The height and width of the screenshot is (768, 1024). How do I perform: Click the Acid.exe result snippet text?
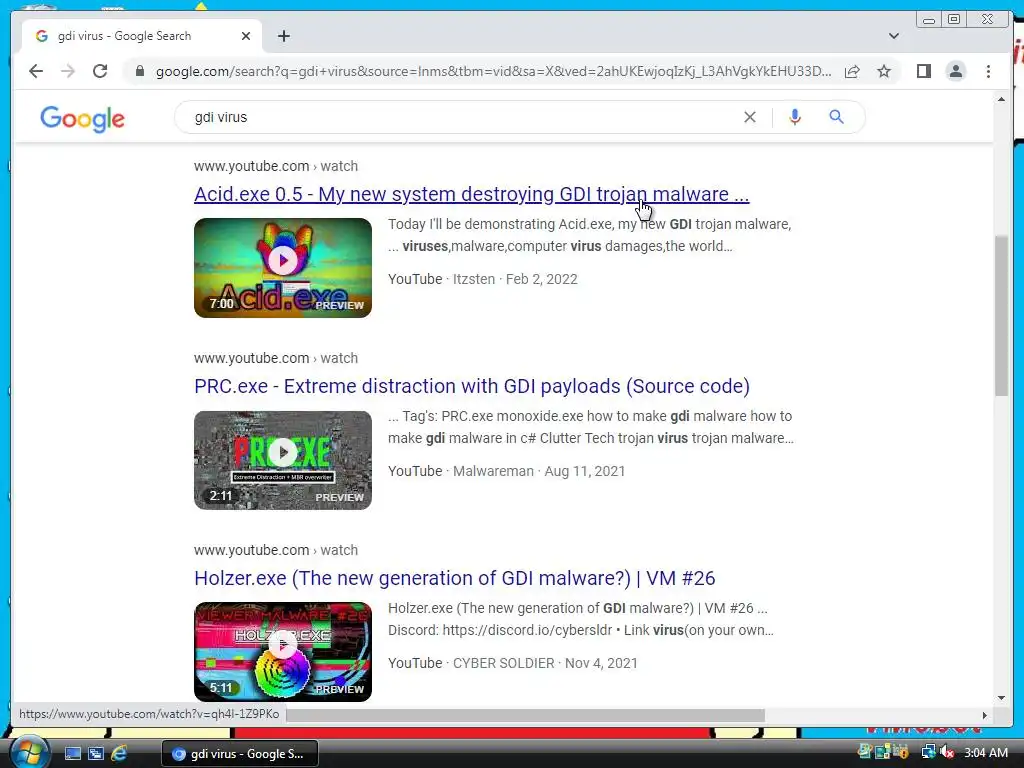[x=590, y=235]
